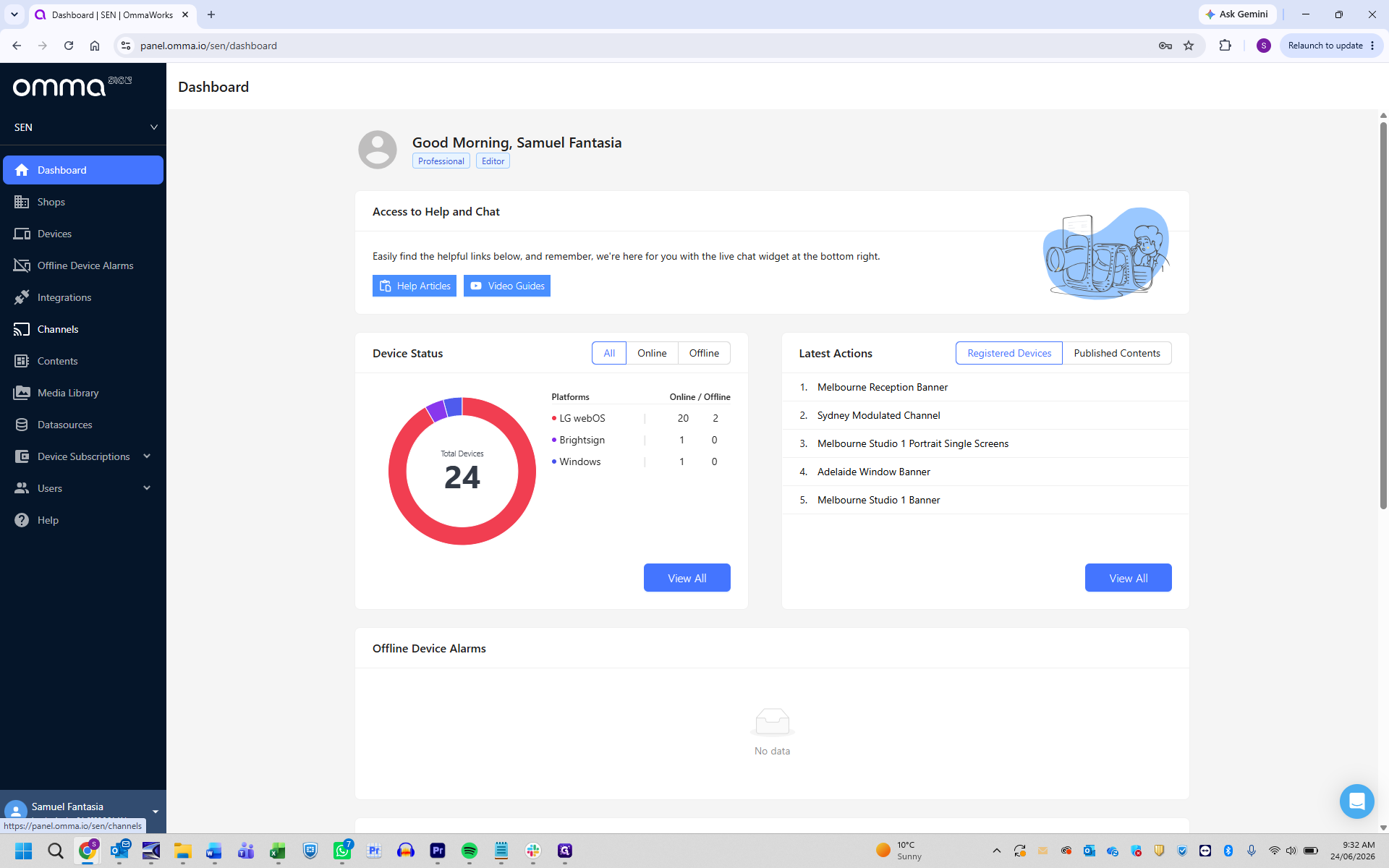Click the Professional plan badge
Image resolution: width=1389 pixels, height=868 pixels.
pyautogui.click(x=441, y=161)
